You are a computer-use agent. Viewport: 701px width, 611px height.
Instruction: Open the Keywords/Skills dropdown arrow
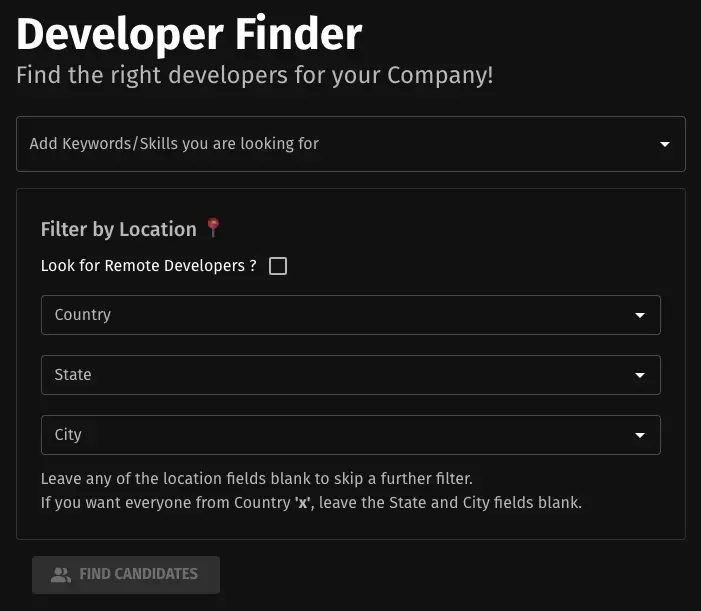click(665, 144)
